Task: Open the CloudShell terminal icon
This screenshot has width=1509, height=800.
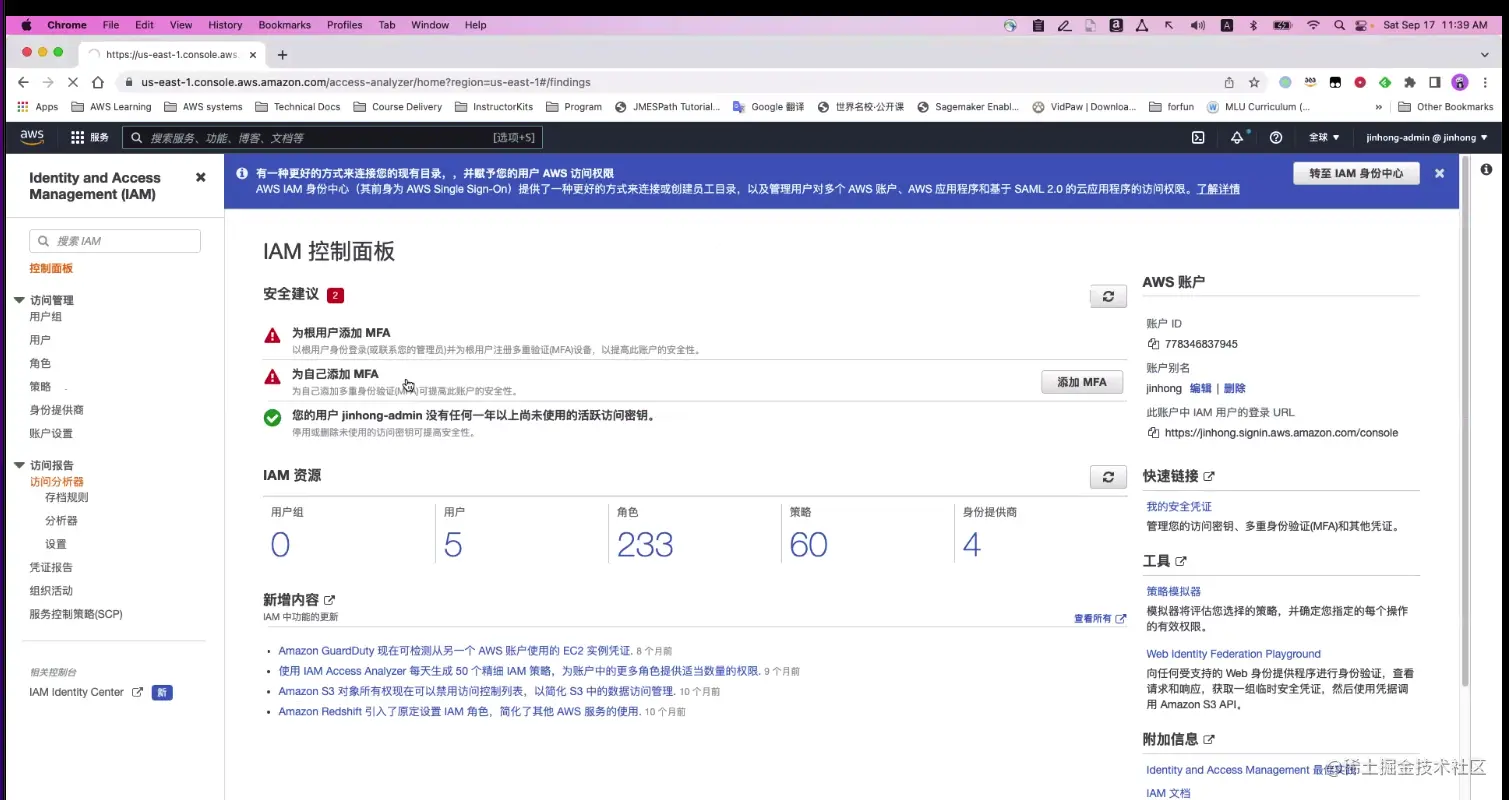Action: point(1198,138)
